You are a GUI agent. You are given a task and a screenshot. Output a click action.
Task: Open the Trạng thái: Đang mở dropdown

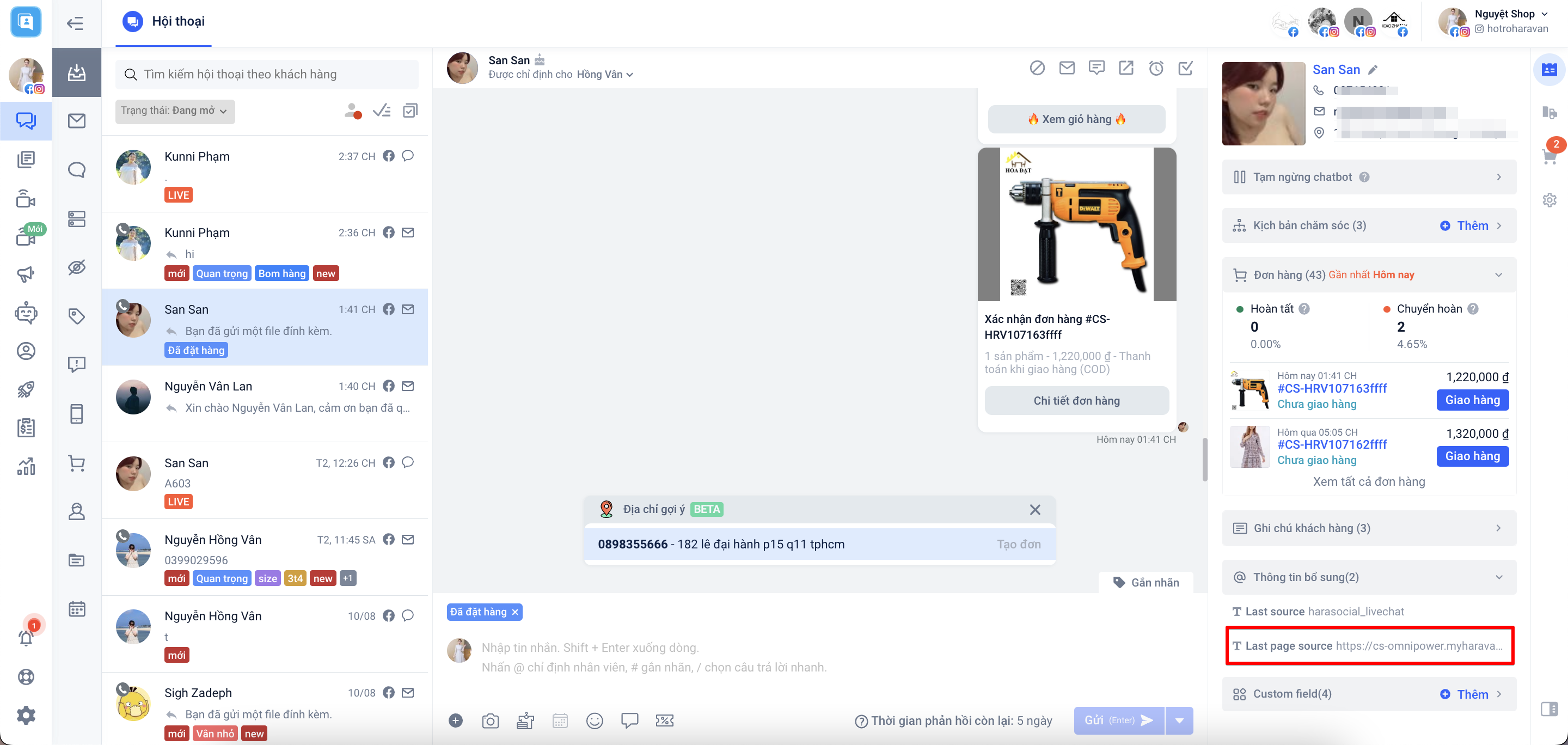point(175,111)
